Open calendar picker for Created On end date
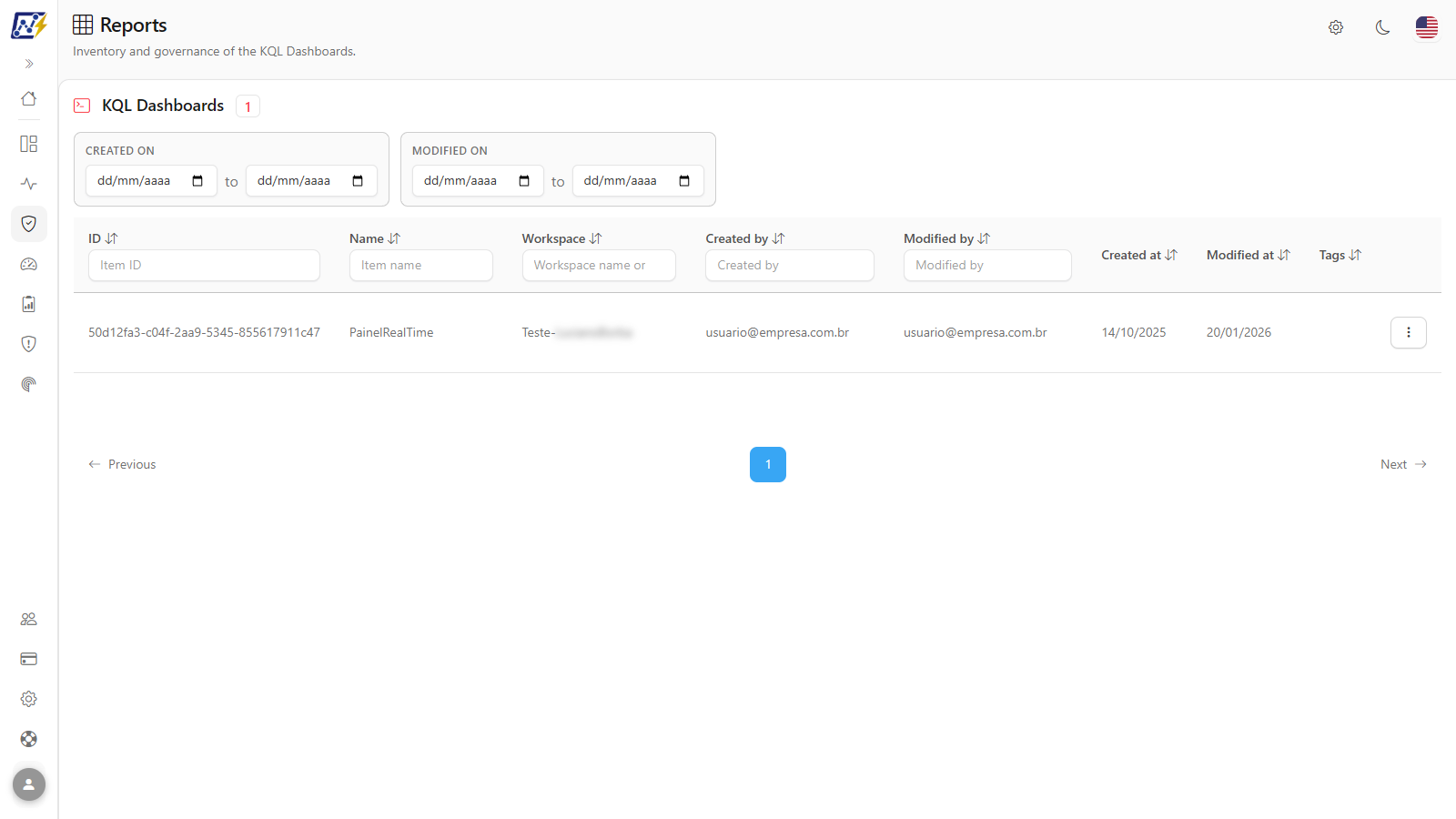This screenshot has width=1456, height=819. pos(358,181)
